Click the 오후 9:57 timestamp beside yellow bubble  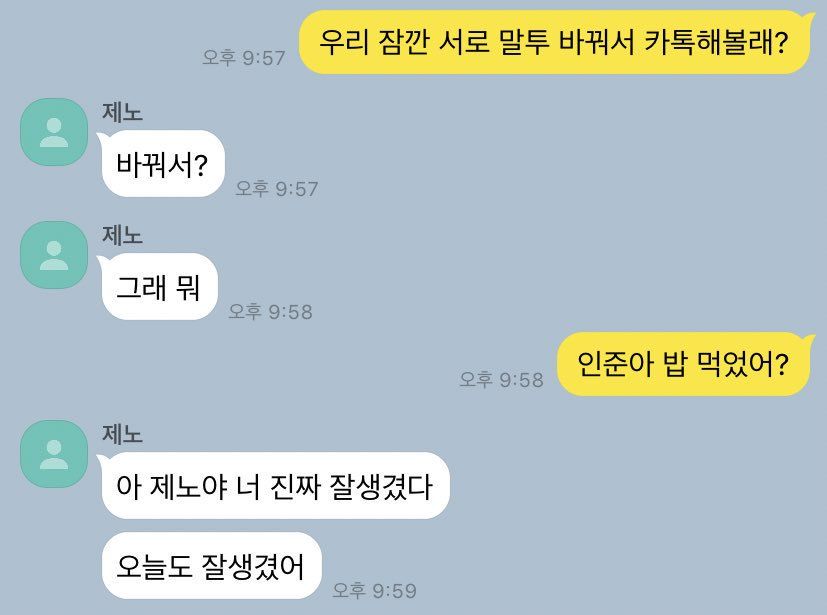coord(244,57)
